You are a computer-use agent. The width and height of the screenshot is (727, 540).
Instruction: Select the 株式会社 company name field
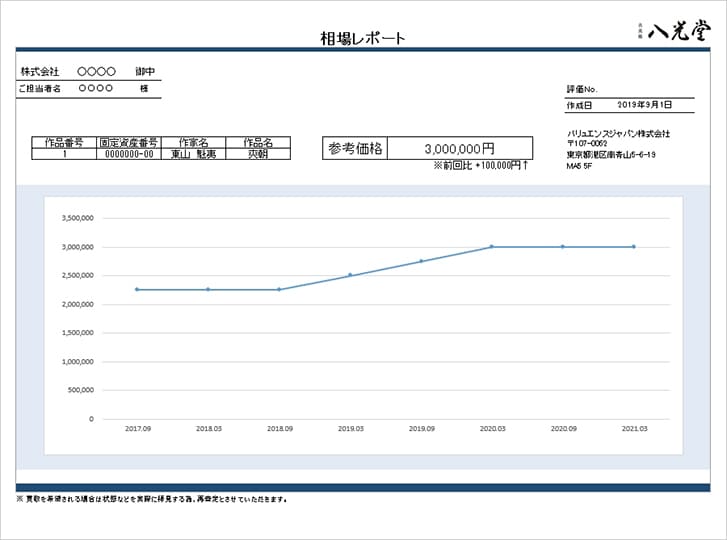pyautogui.click(x=88, y=72)
